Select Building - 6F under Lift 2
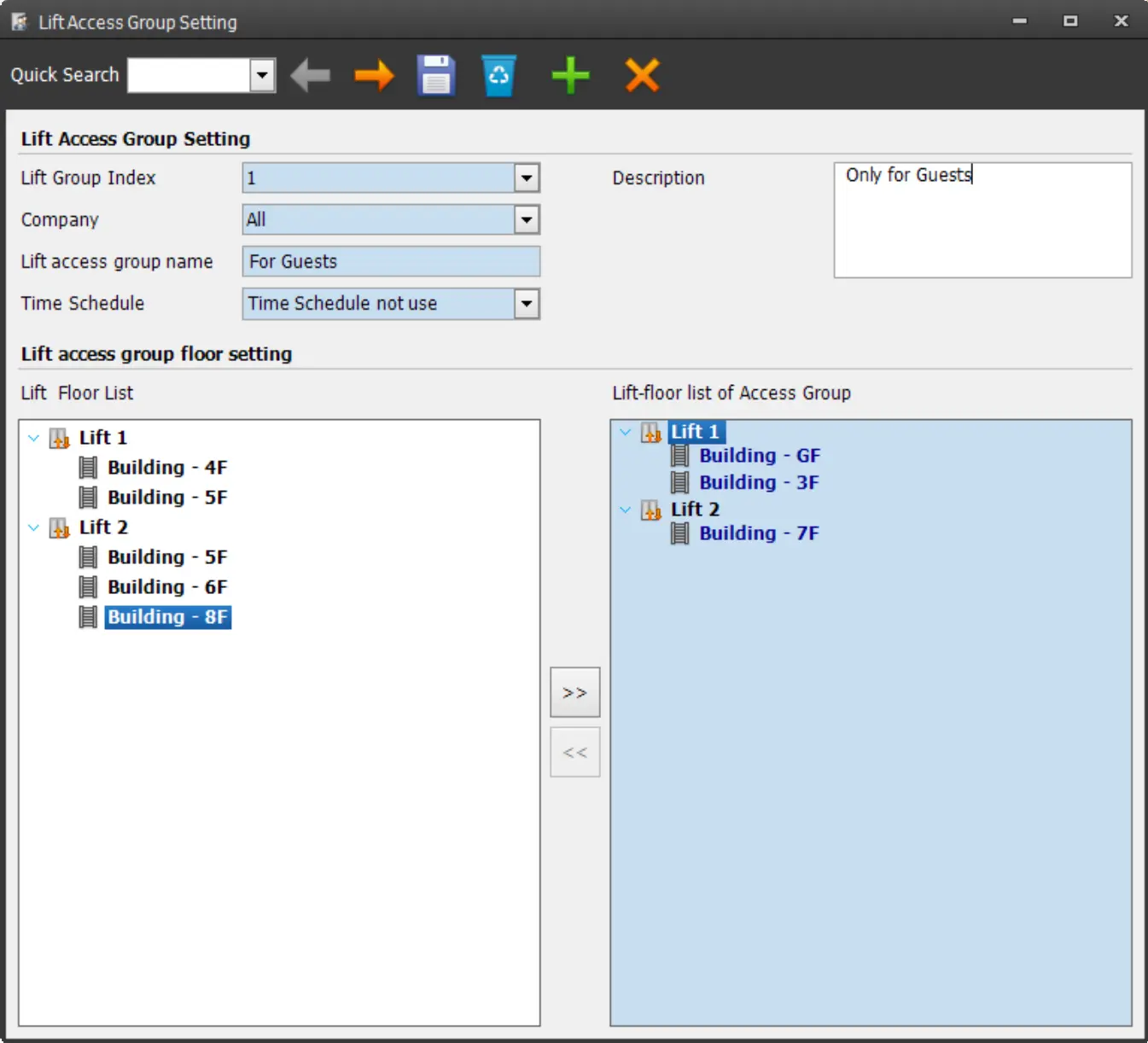This screenshot has height=1043, width=1148. pos(167,587)
